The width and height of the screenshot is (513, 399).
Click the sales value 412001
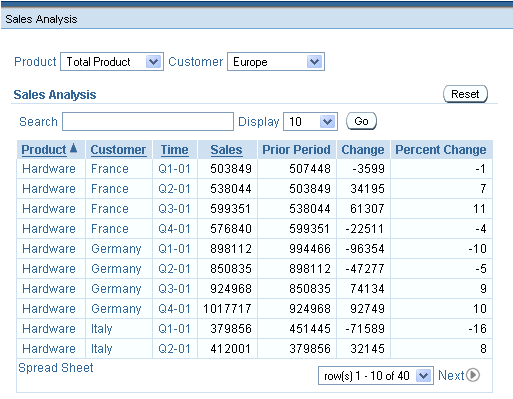(x=230, y=349)
